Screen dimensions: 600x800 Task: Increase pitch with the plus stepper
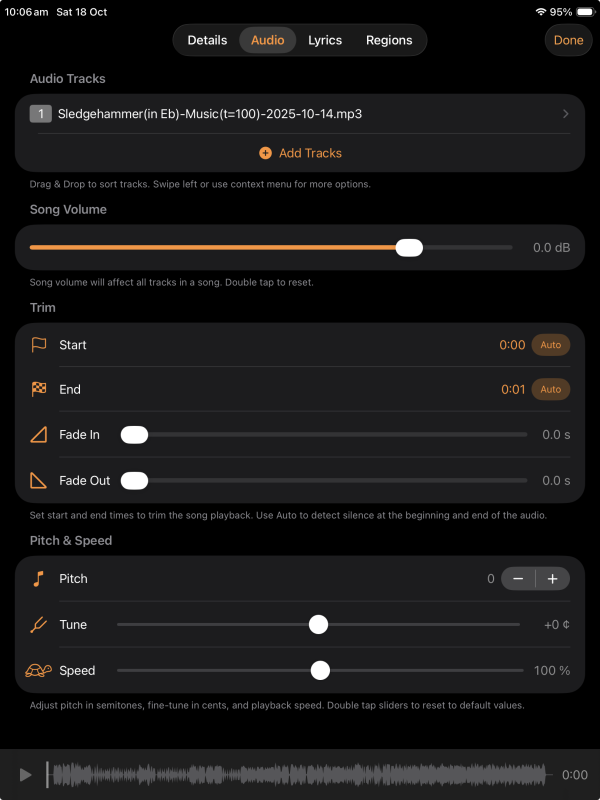point(553,579)
